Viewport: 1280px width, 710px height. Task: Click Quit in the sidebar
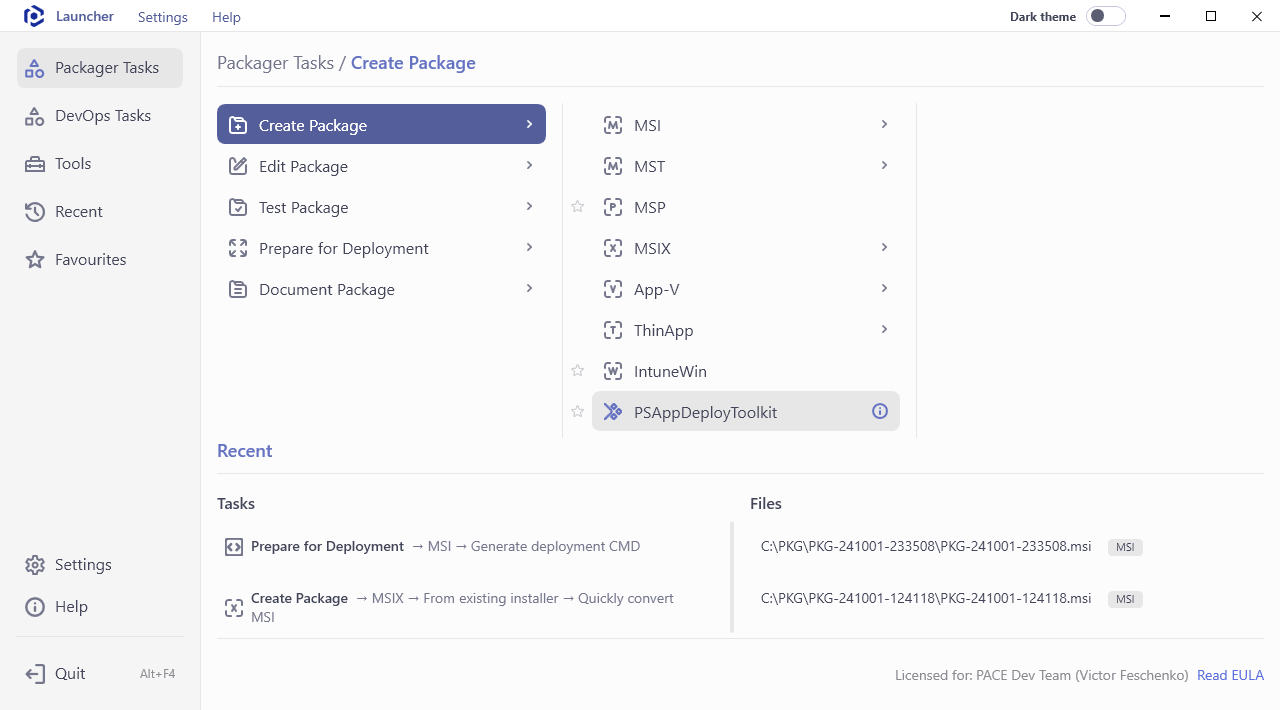(100, 674)
